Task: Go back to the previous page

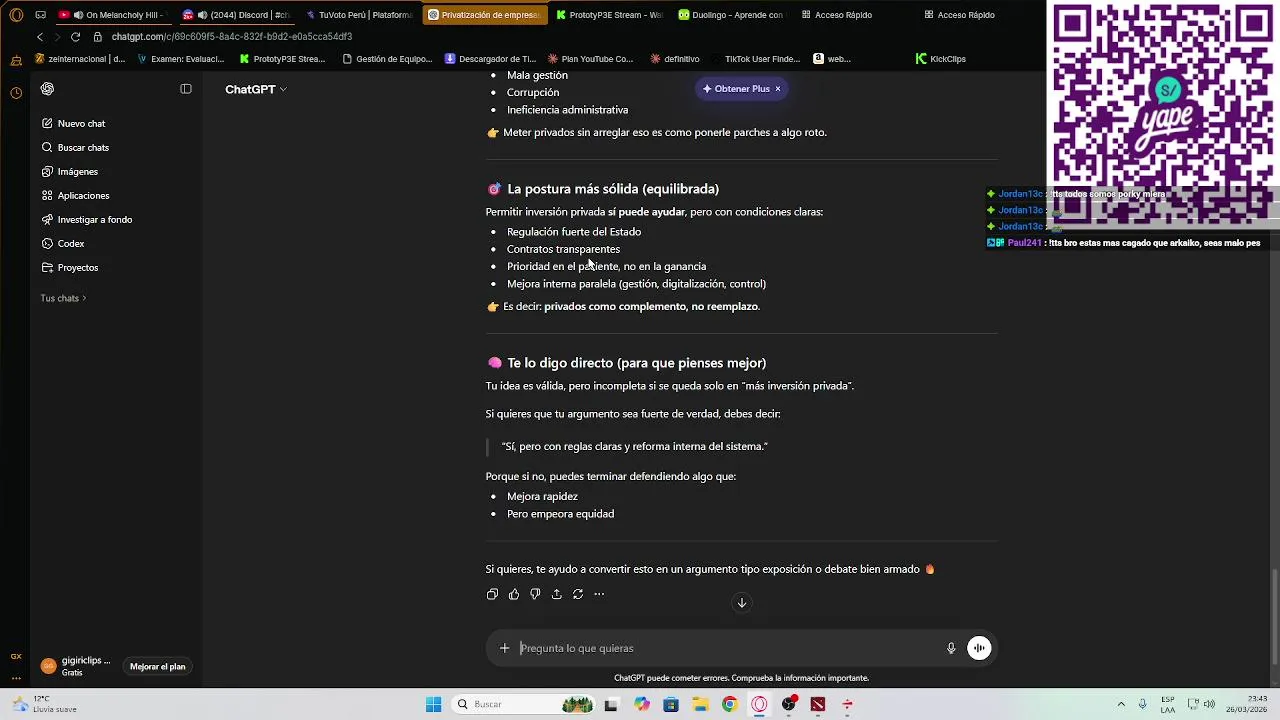Action: click(40, 37)
